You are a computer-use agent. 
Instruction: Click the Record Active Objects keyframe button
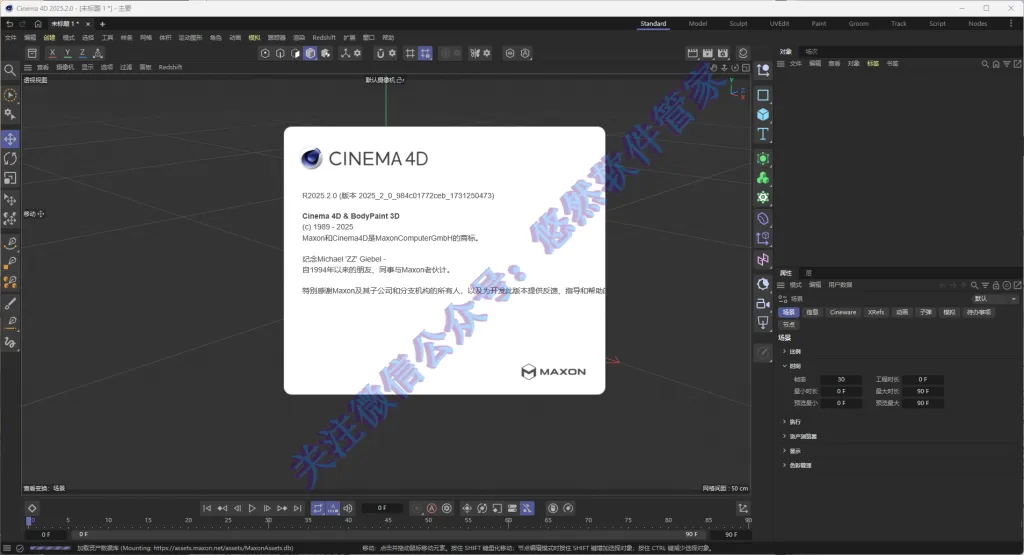point(417,508)
